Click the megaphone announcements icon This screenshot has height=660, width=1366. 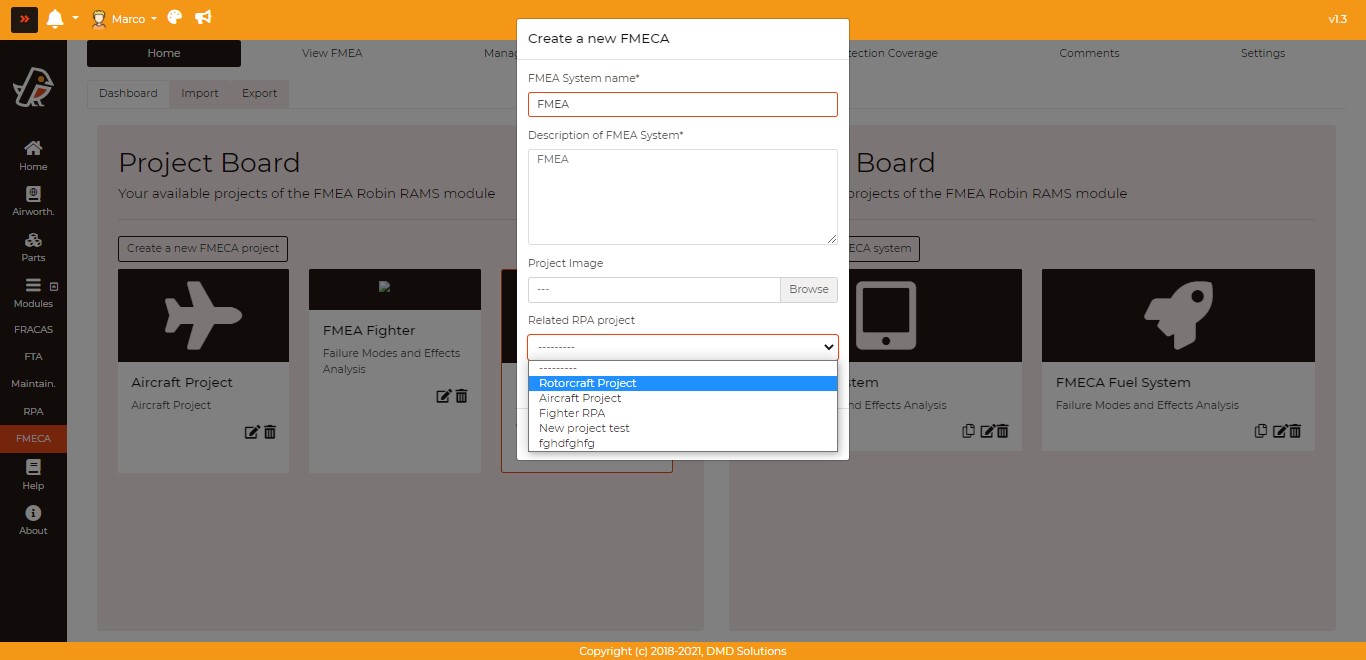(x=203, y=18)
